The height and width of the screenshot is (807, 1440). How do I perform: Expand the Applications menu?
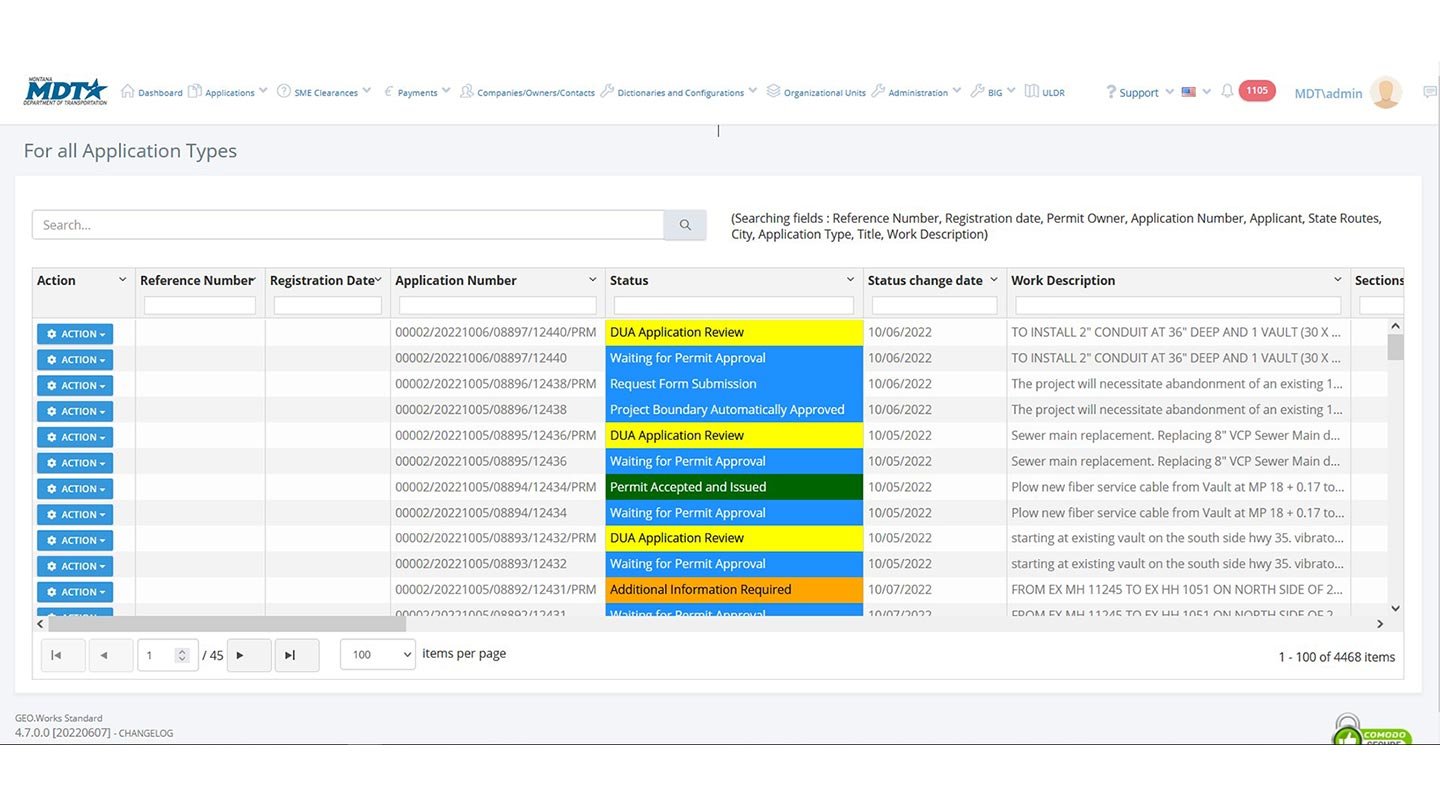229,92
